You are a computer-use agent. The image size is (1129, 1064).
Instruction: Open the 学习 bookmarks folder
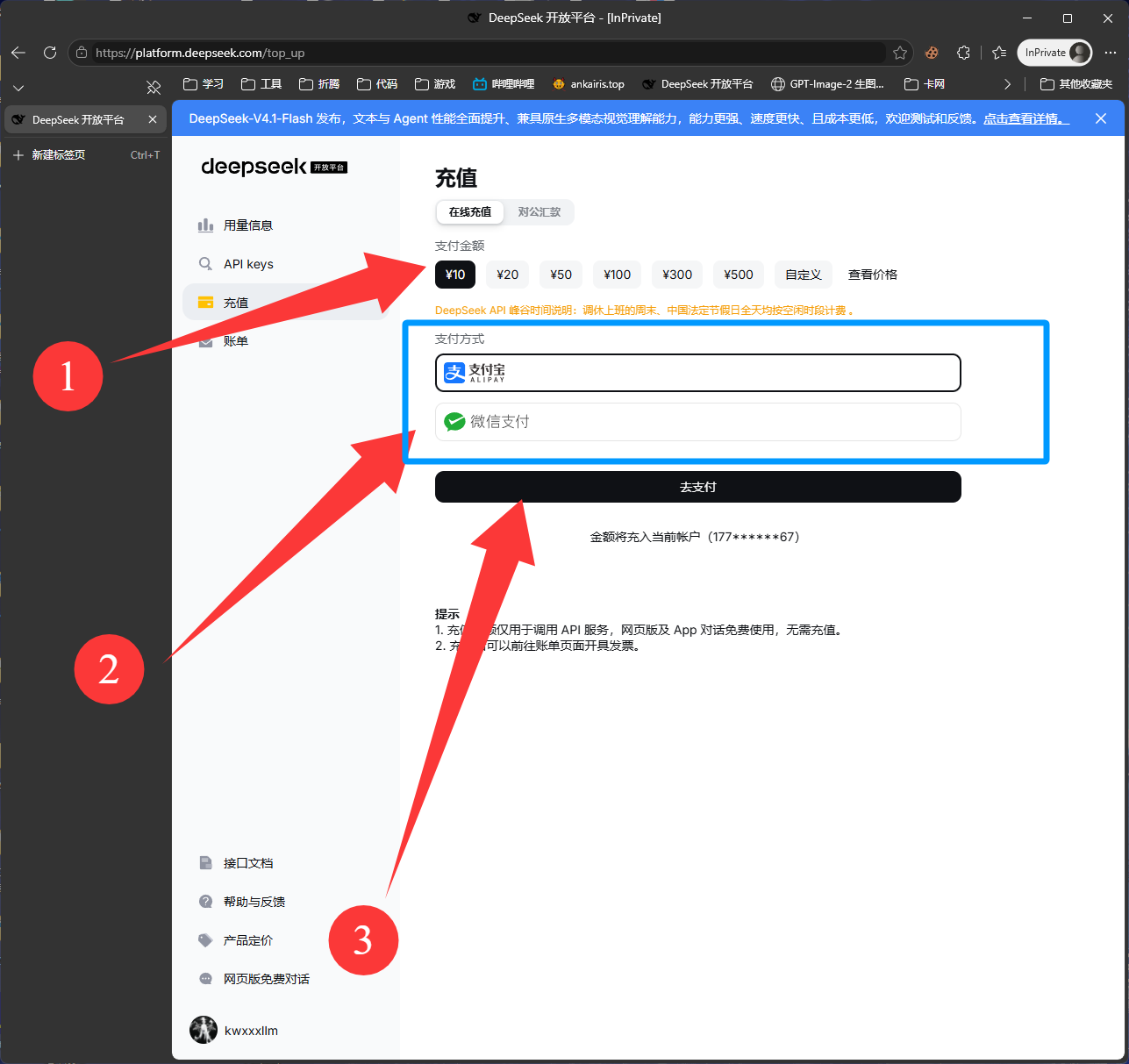[204, 84]
